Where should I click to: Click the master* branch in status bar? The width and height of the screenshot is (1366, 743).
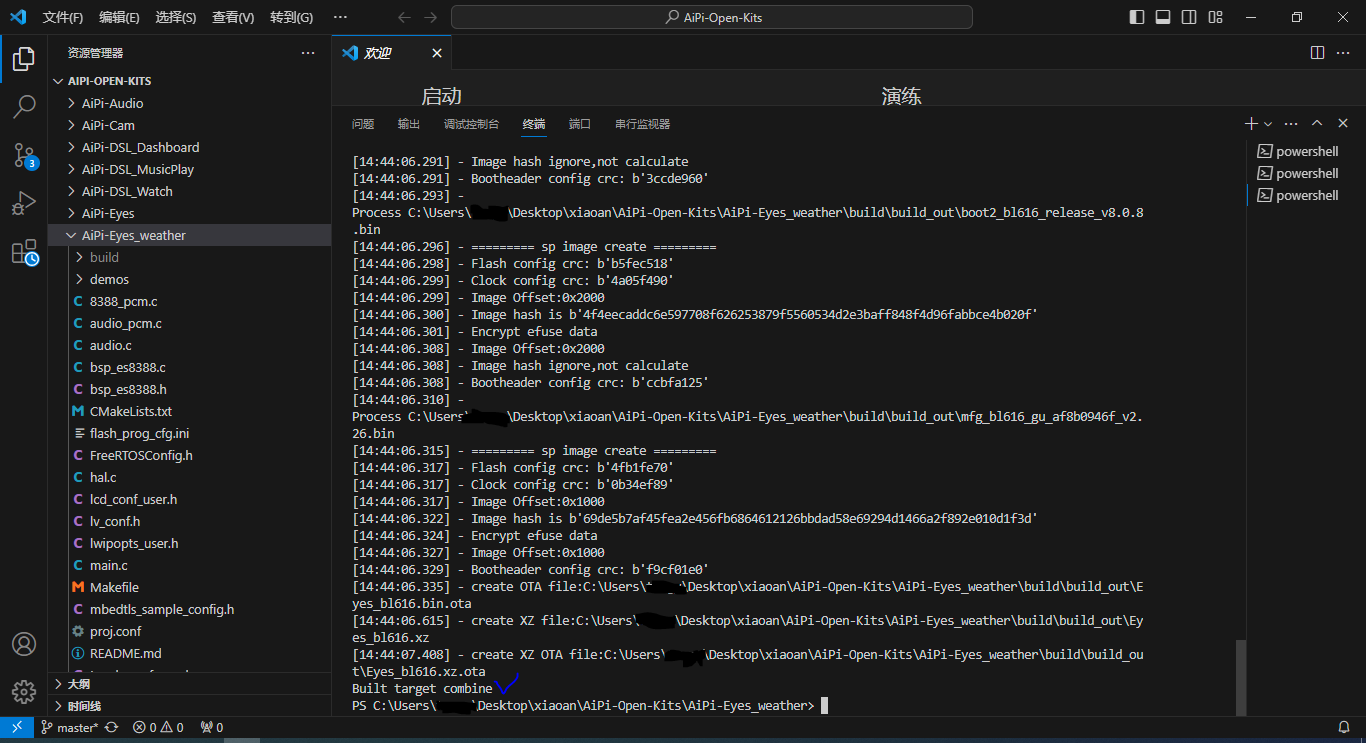(x=69, y=727)
